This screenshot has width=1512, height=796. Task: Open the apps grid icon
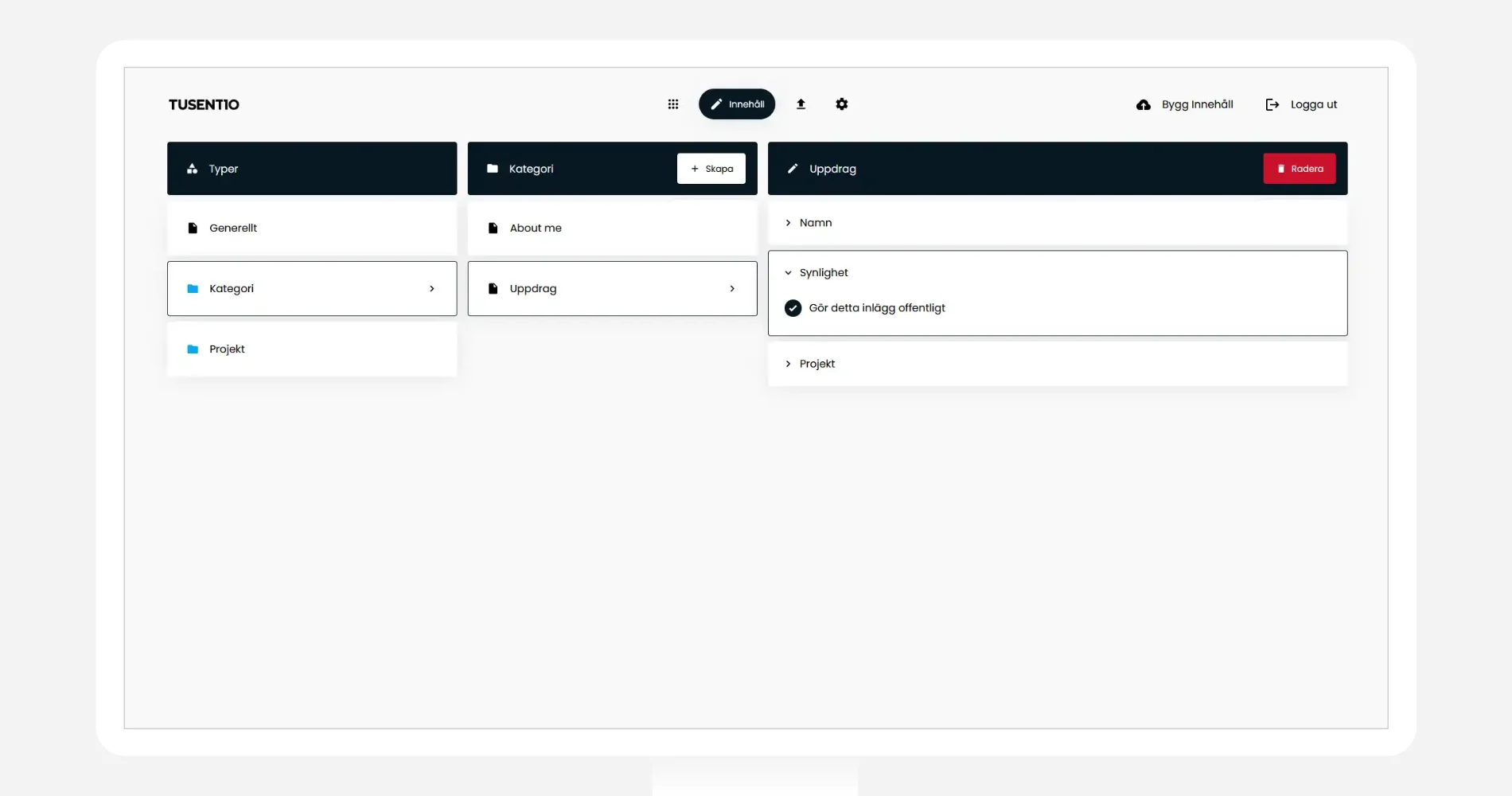coord(672,104)
